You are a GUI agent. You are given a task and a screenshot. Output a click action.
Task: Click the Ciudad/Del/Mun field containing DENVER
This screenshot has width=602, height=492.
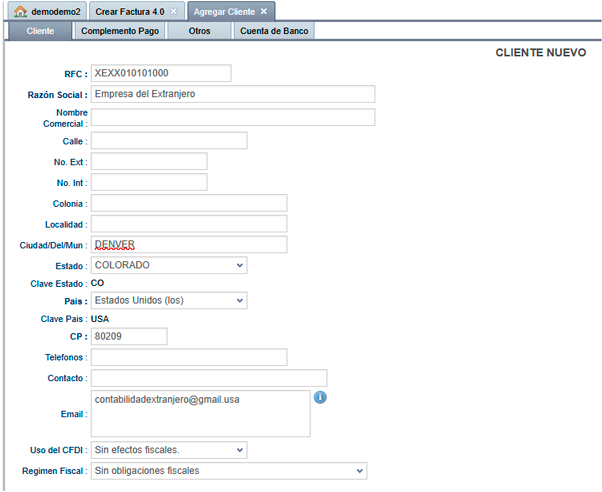(188, 245)
